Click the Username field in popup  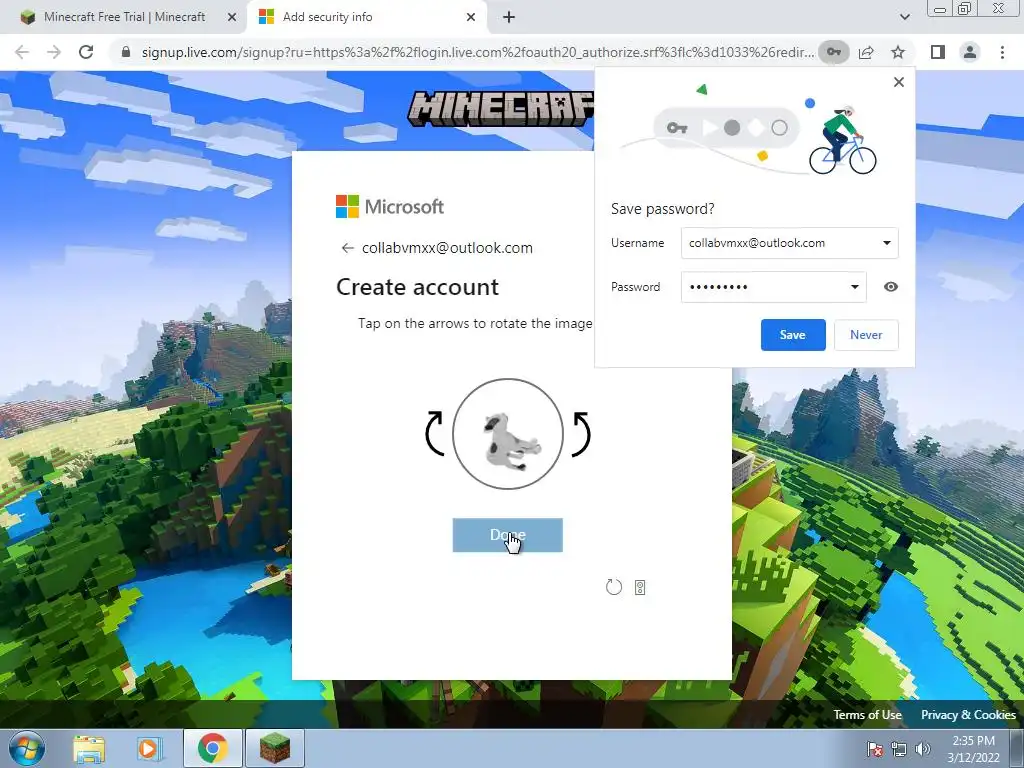(x=790, y=243)
